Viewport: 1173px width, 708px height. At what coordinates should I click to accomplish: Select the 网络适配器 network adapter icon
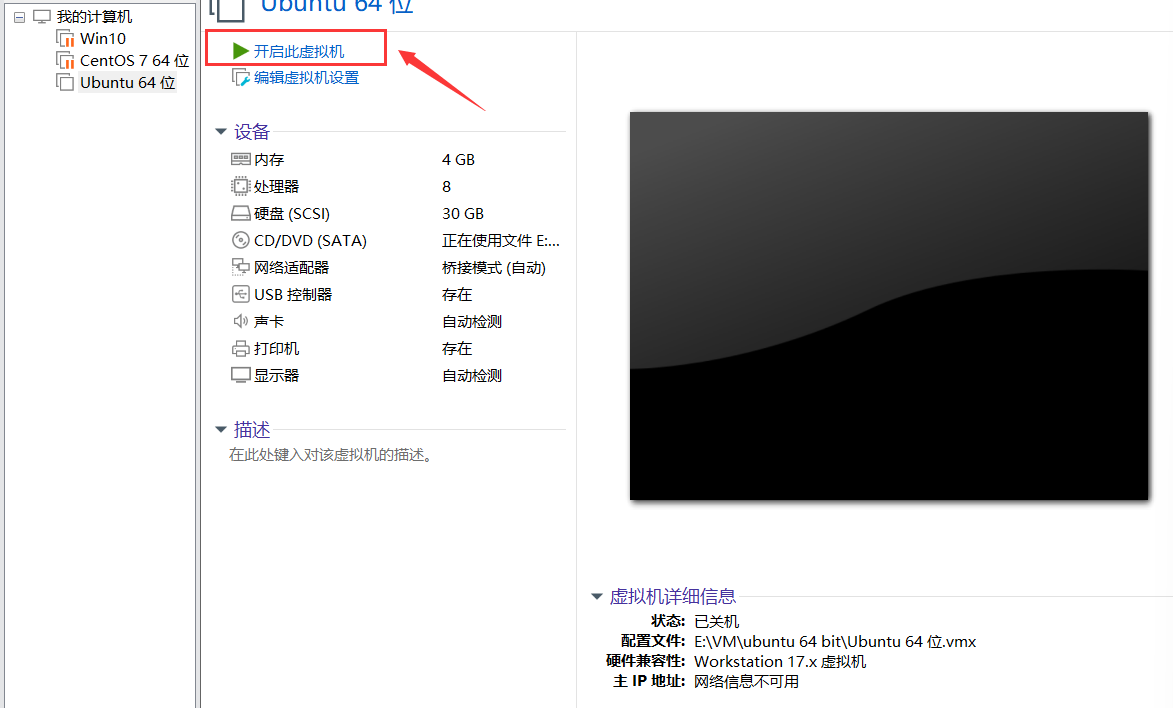click(x=240, y=267)
